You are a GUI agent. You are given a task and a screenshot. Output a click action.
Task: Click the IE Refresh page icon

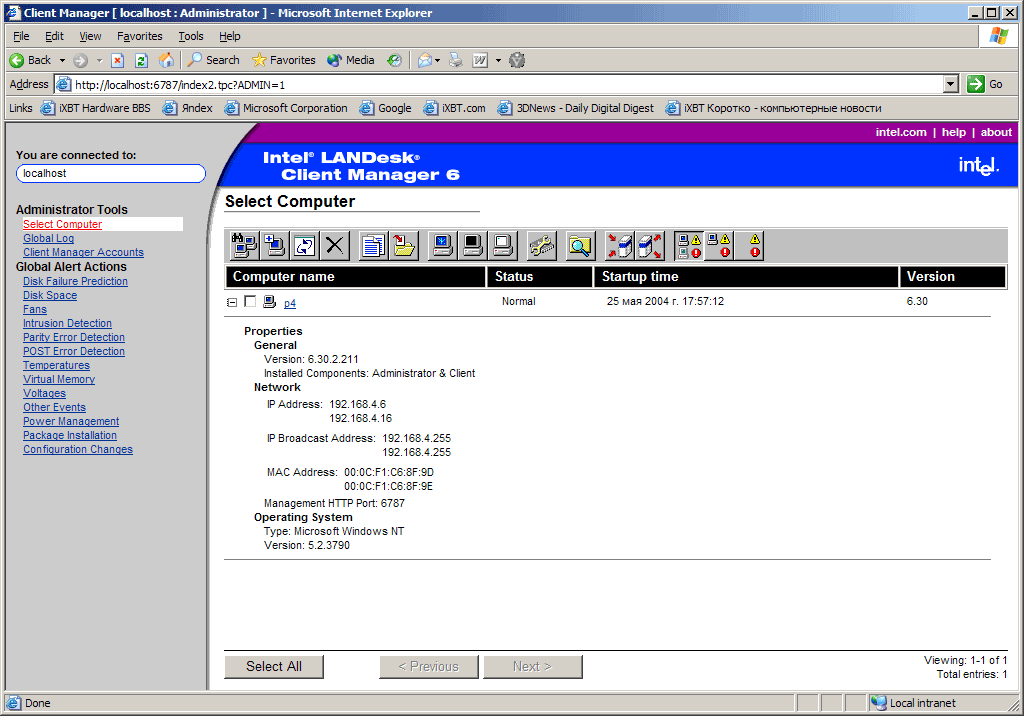click(x=141, y=61)
